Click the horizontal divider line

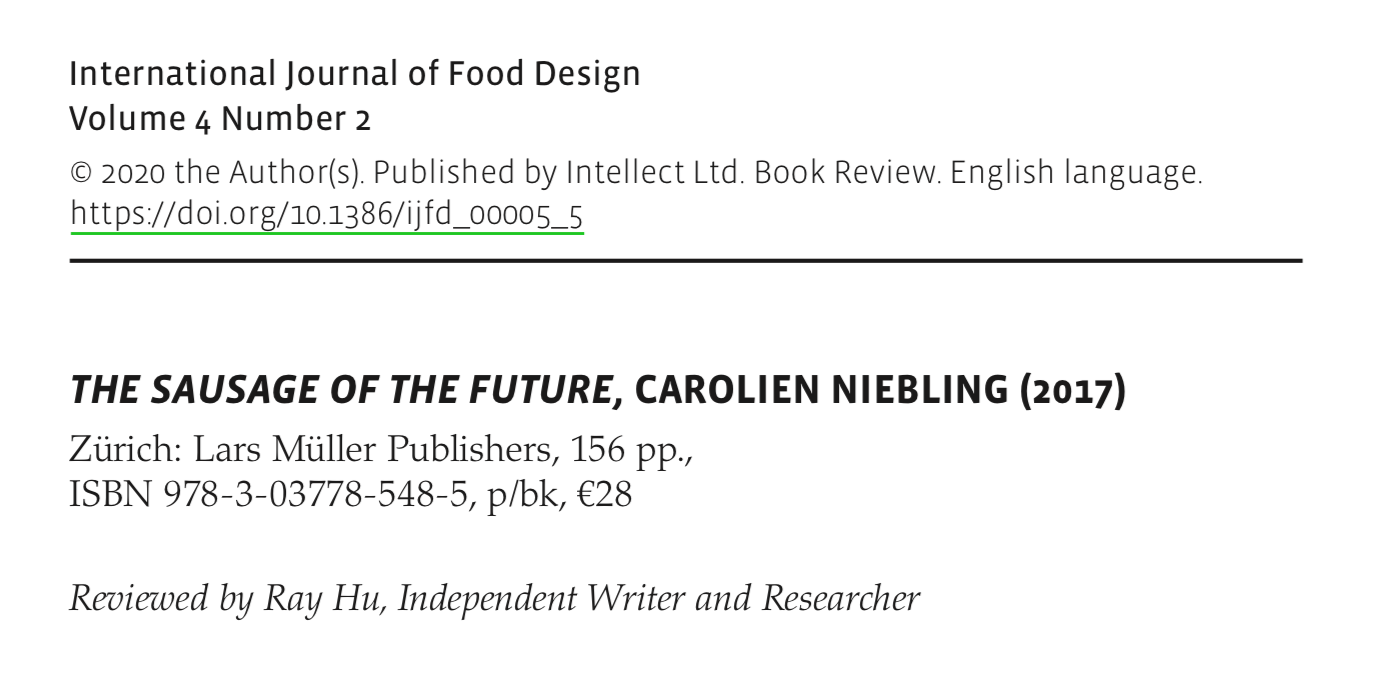coord(686,260)
